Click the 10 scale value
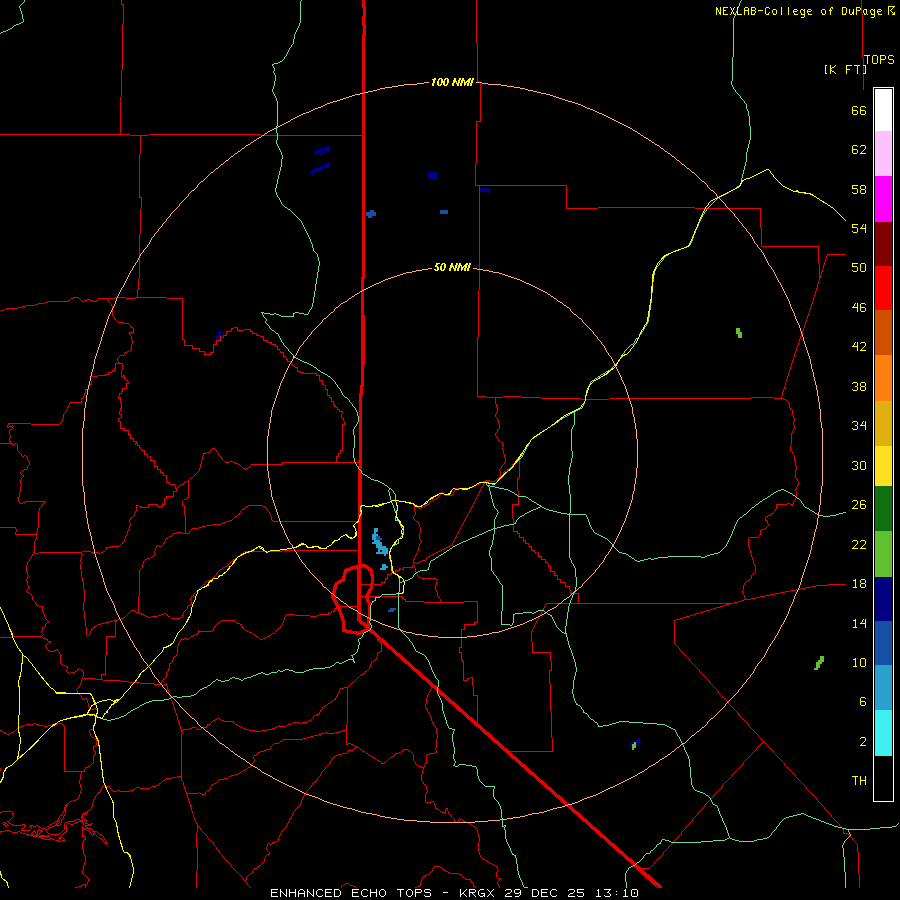This screenshot has height=900, width=900. pos(859,662)
